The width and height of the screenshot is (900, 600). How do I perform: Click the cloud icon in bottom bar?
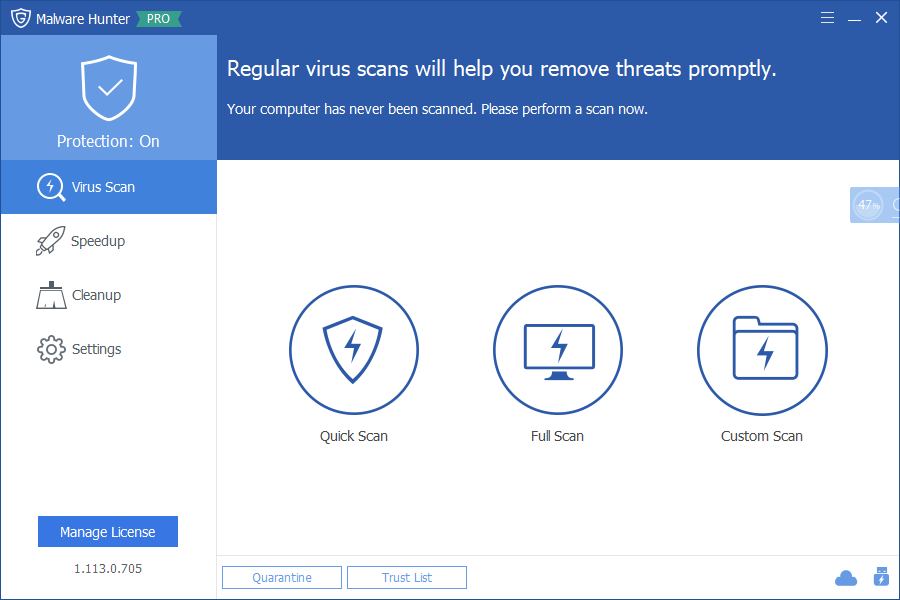click(846, 578)
